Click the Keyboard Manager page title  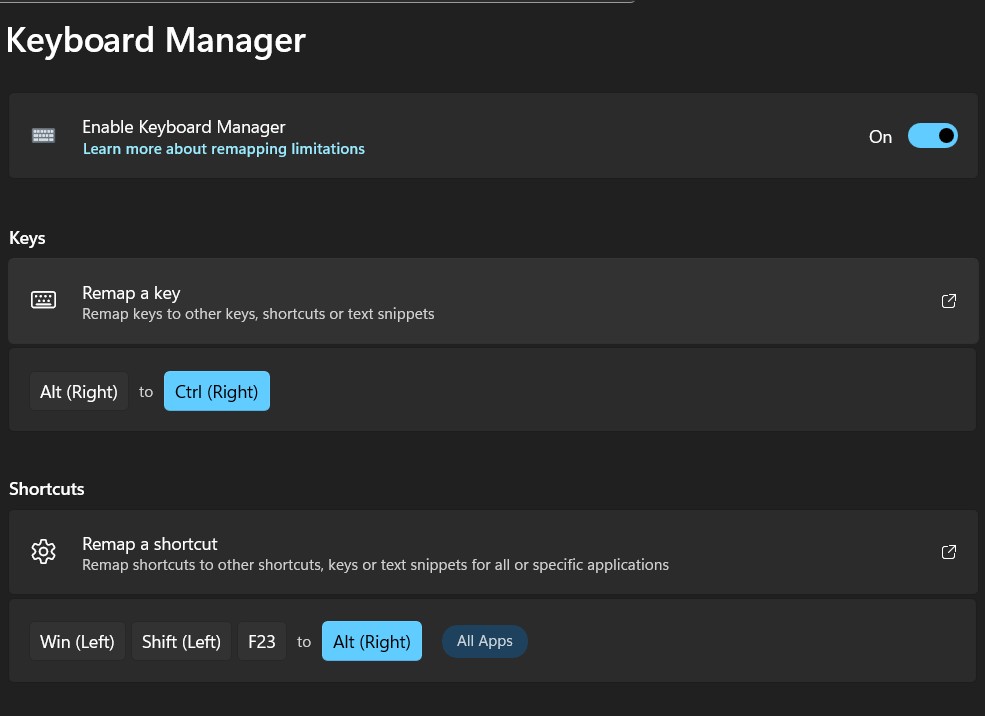pyautogui.click(x=155, y=40)
